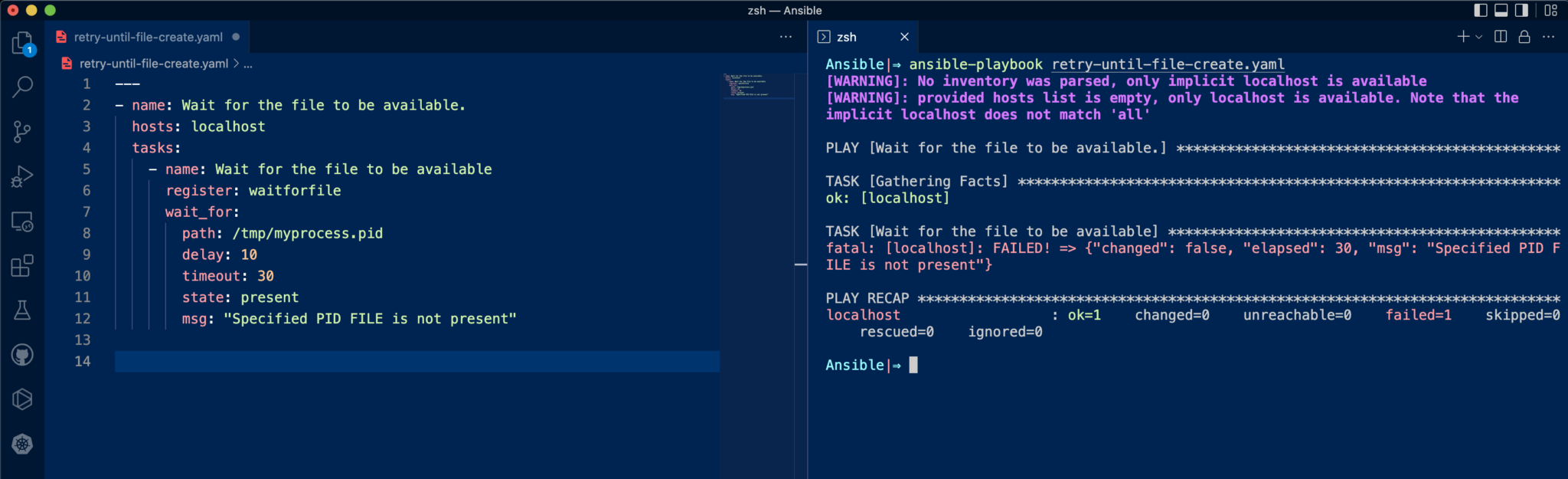
Task: Toggle the bottom panel visibility
Action: pos(1501,10)
